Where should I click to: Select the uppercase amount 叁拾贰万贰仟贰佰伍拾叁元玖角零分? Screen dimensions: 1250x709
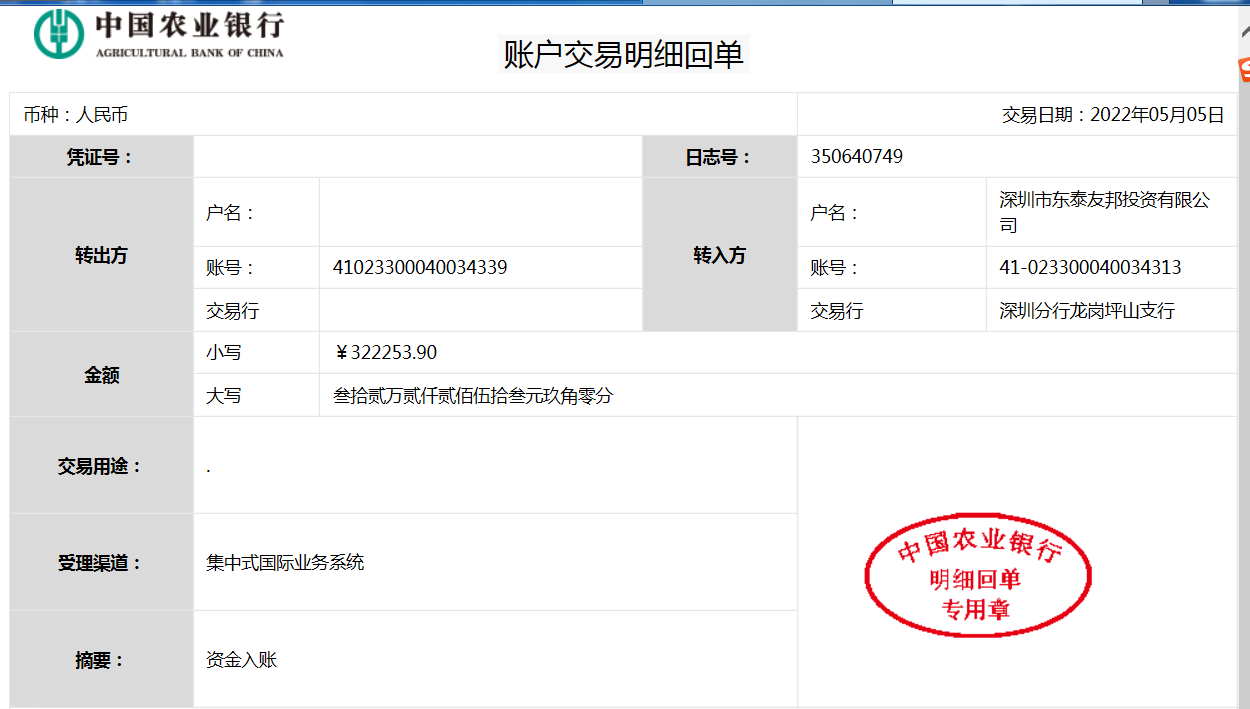click(473, 396)
